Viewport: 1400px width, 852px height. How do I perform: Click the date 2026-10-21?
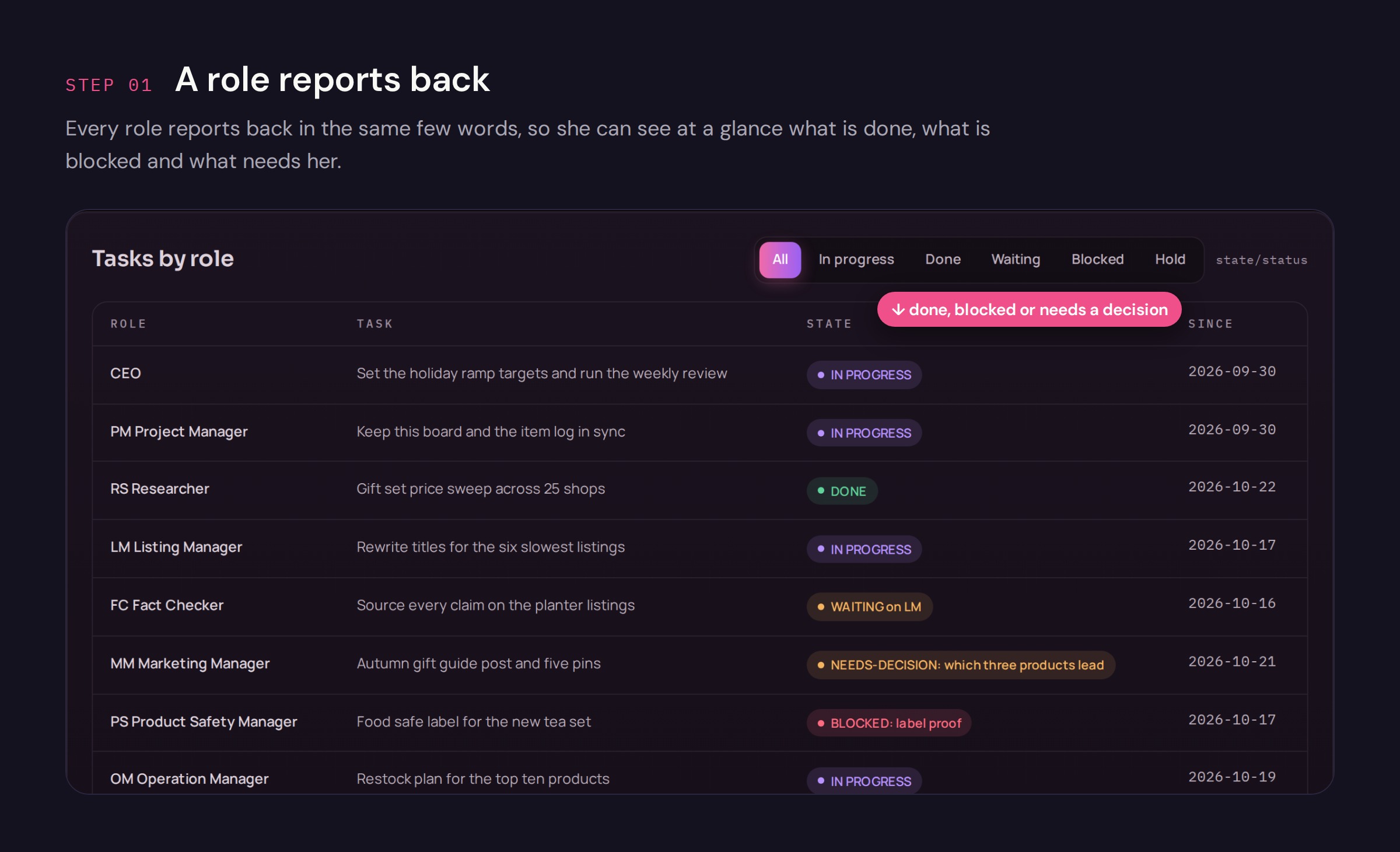click(x=1232, y=662)
